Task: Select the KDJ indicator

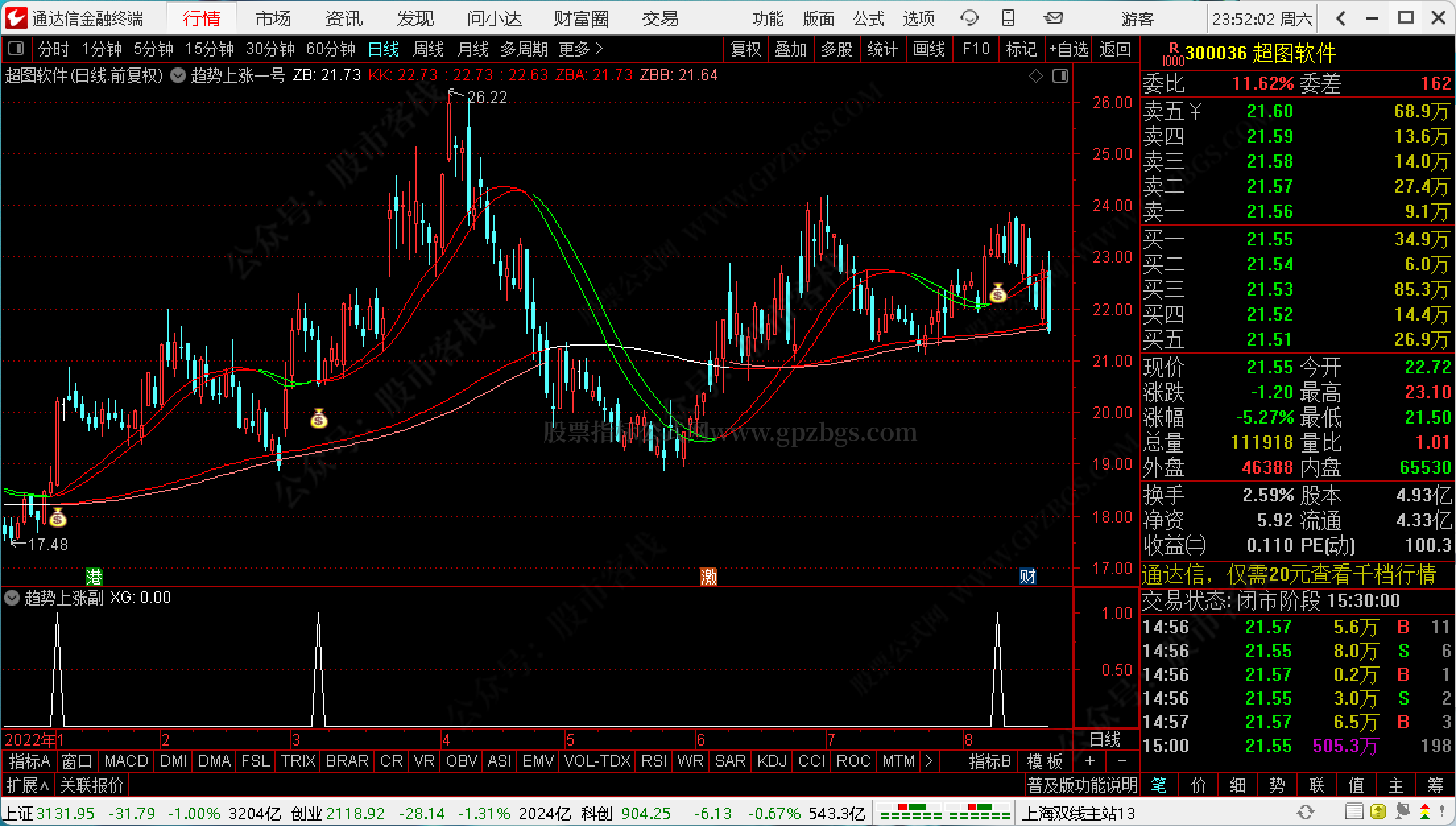Action: (771, 761)
